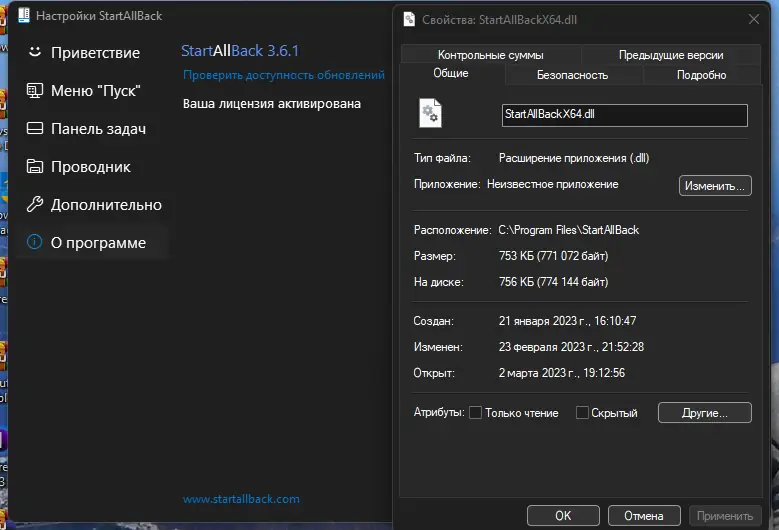779x530 pixels.
Task: Click the wrench icon beside Дополнительно
Action: (34, 204)
